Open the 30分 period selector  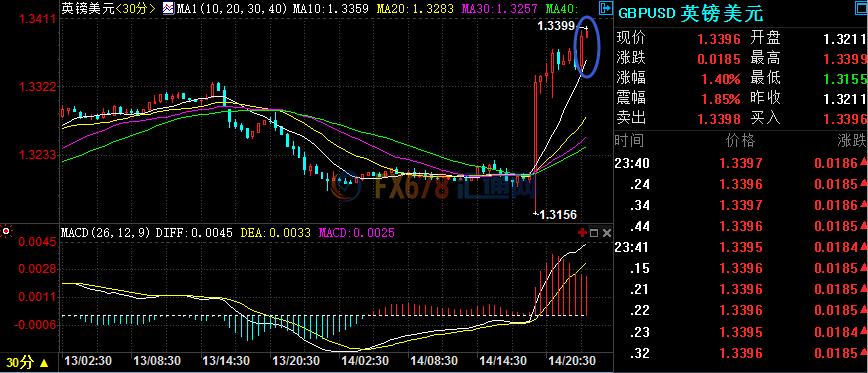pyautogui.click(x=27, y=362)
